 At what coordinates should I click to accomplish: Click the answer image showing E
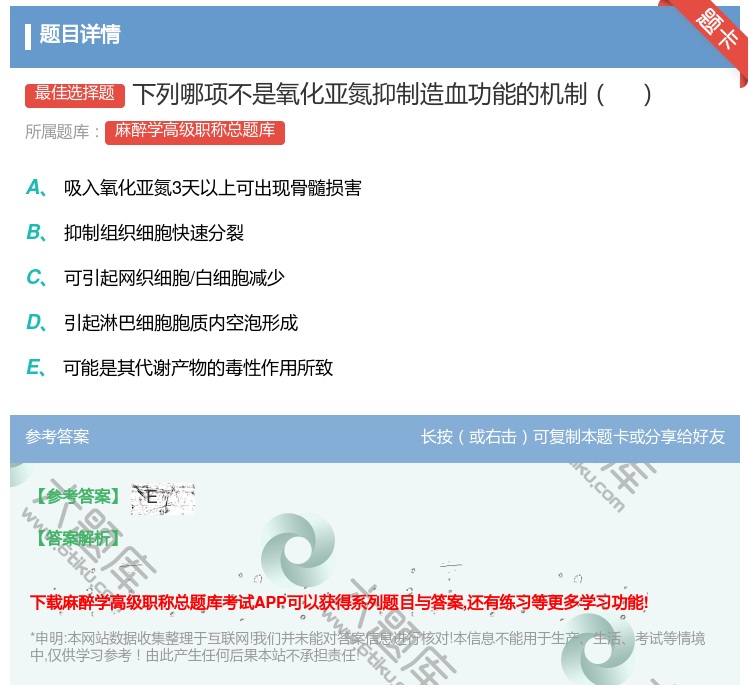[163, 499]
